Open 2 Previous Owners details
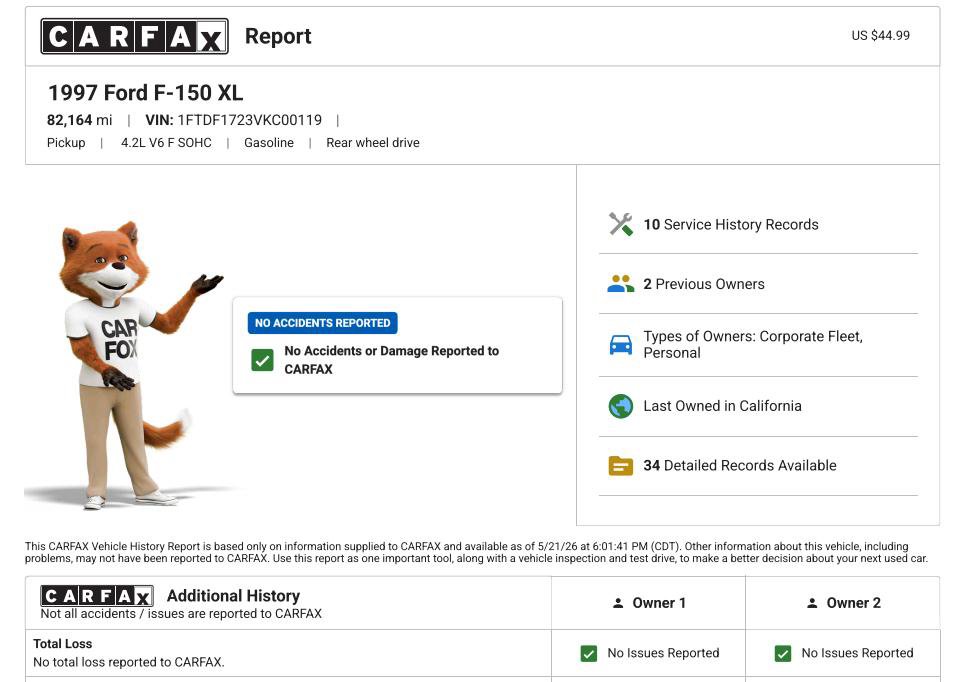Image resolution: width=970 pixels, height=682 pixels. [x=703, y=284]
